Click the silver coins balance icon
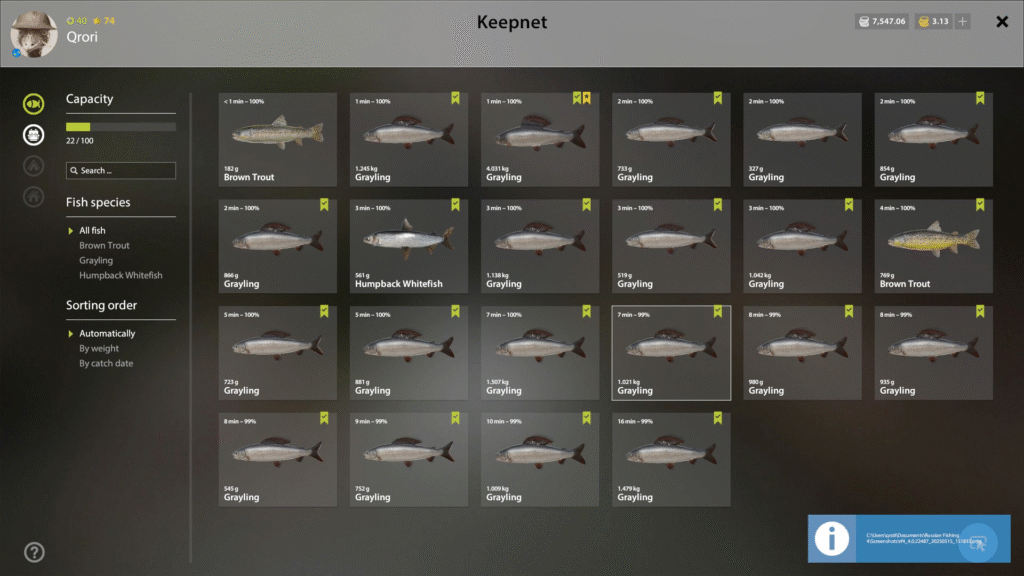 click(x=864, y=22)
